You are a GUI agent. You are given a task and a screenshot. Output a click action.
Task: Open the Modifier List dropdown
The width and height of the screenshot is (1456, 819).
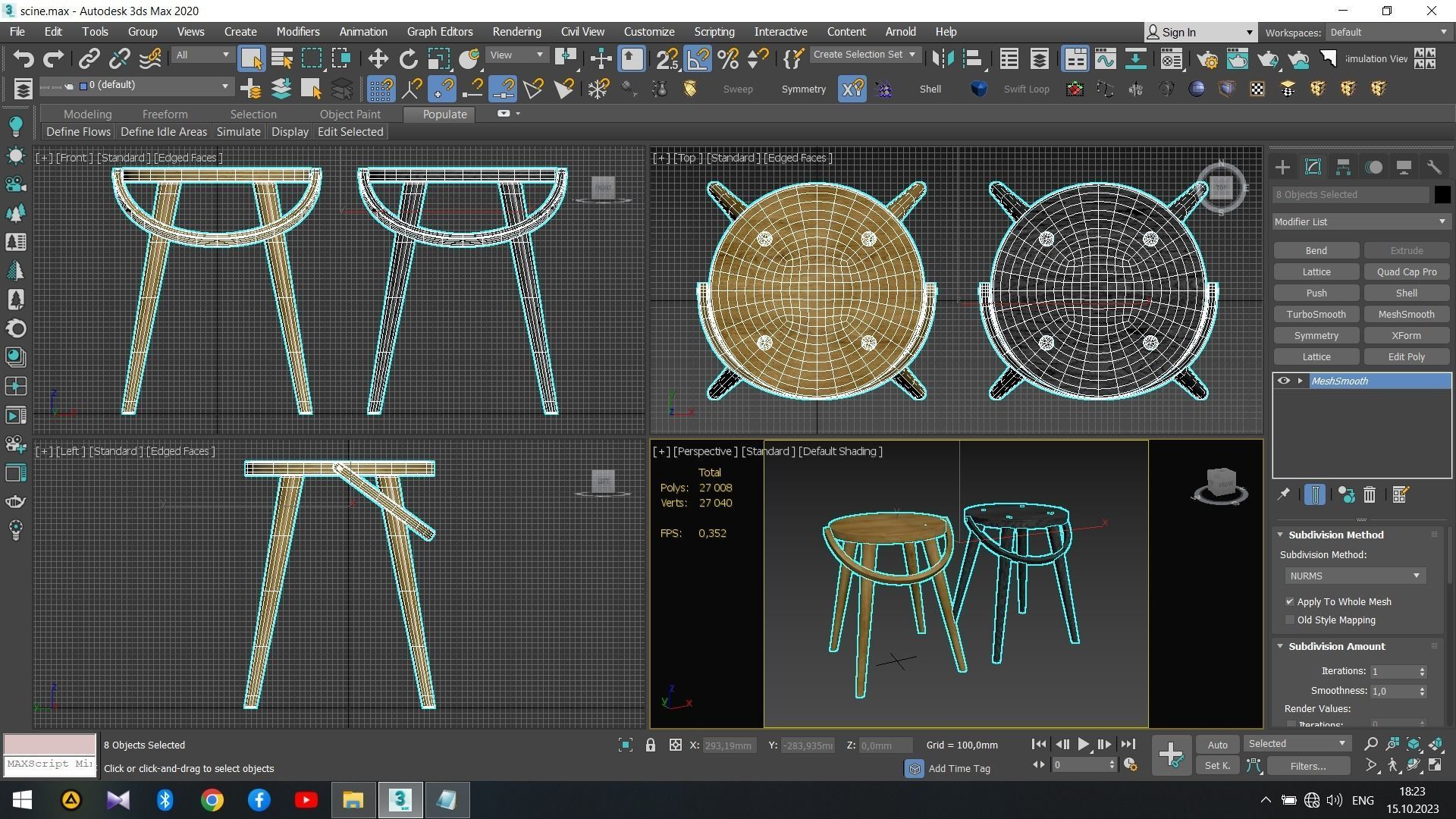1360,221
